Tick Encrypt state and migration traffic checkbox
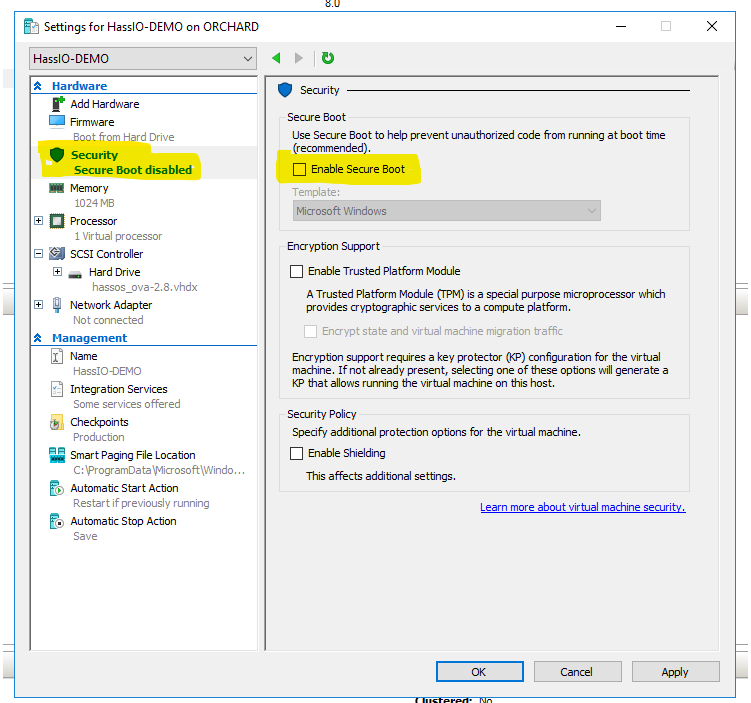Screen dimensions: 751x703 click(x=310, y=331)
